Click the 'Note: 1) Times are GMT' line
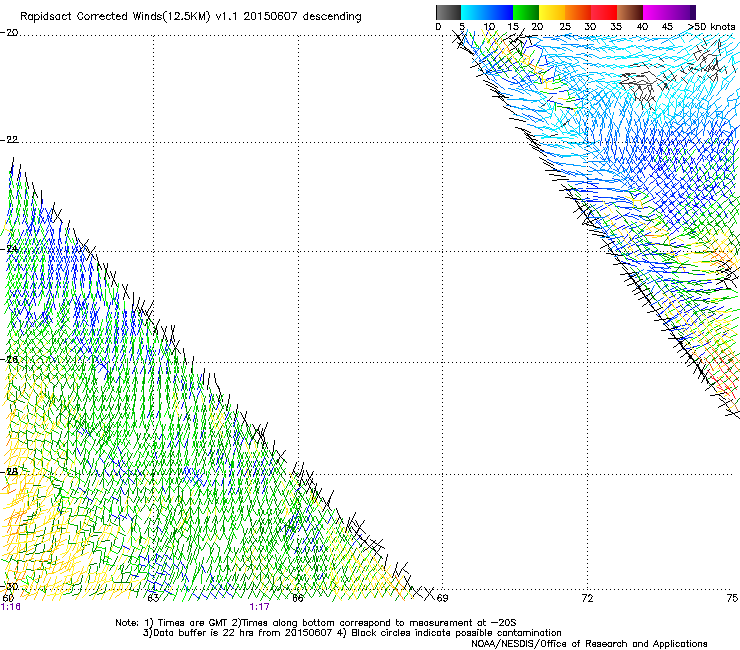Viewport: 740px width, 650px height. click(316, 623)
